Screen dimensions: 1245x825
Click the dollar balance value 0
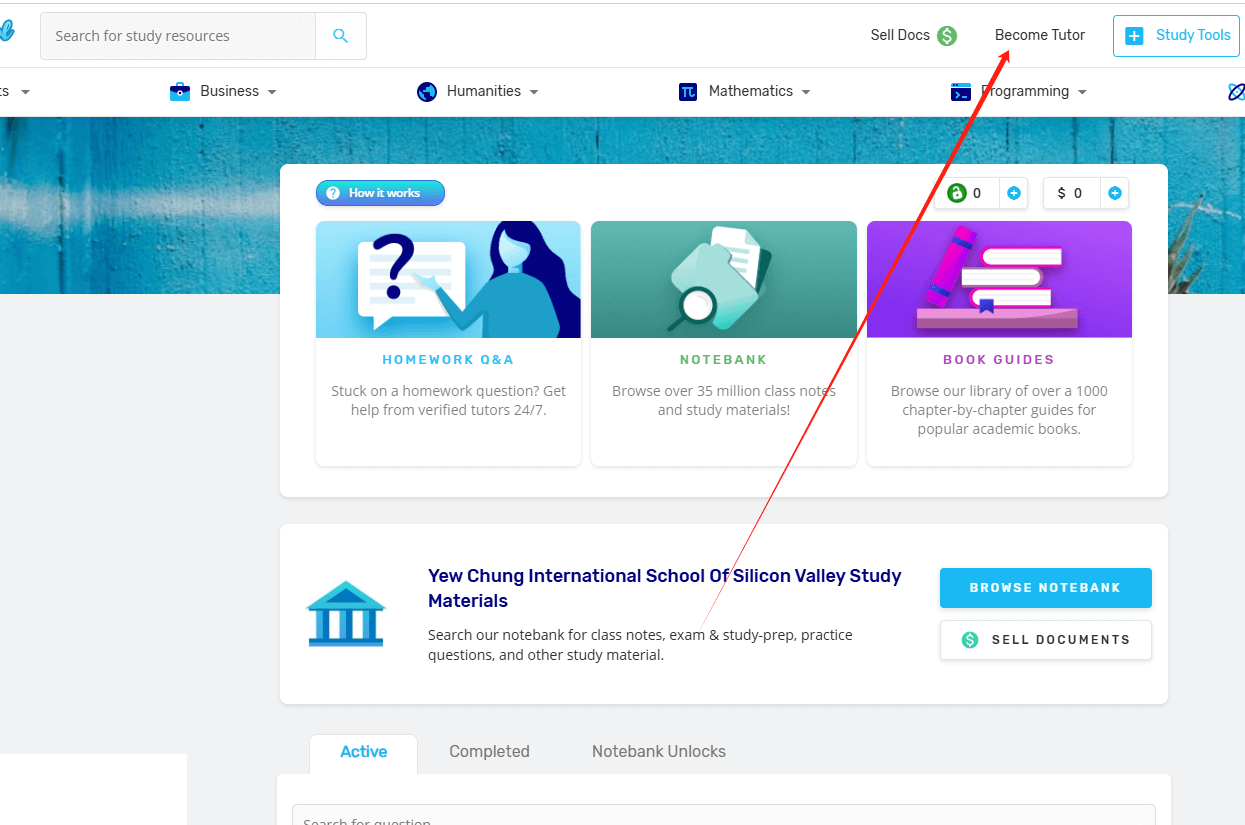tap(1077, 193)
